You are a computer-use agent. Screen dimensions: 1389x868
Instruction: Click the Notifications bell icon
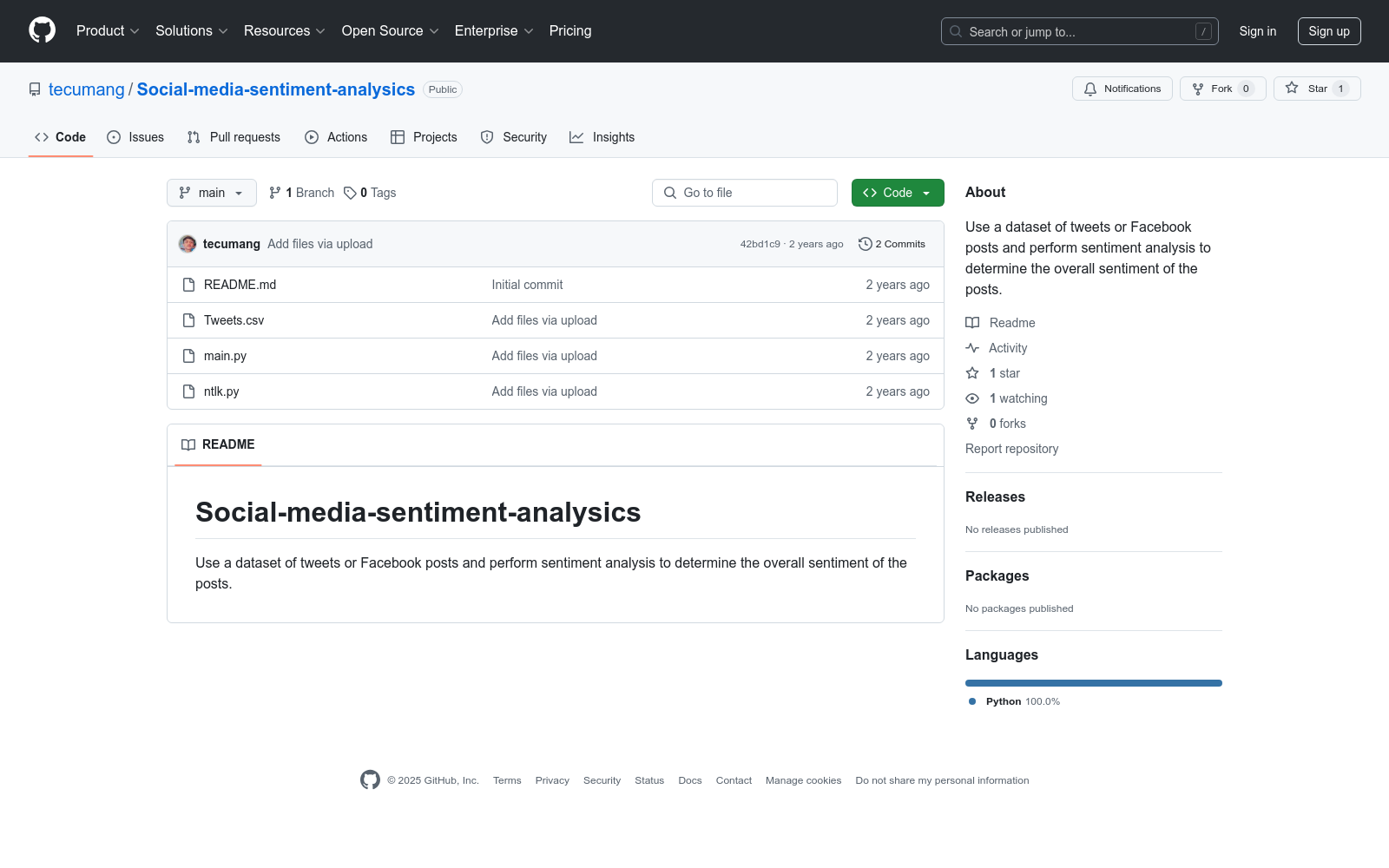tap(1090, 89)
